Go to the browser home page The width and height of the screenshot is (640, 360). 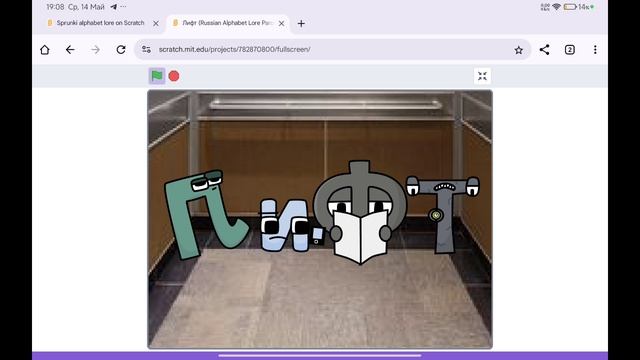click(x=45, y=50)
